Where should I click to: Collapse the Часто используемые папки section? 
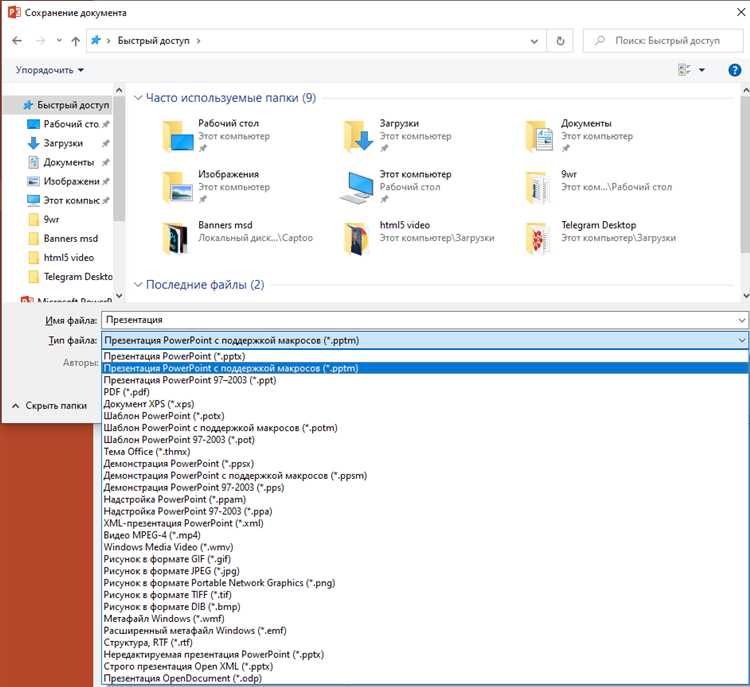pos(139,98)
